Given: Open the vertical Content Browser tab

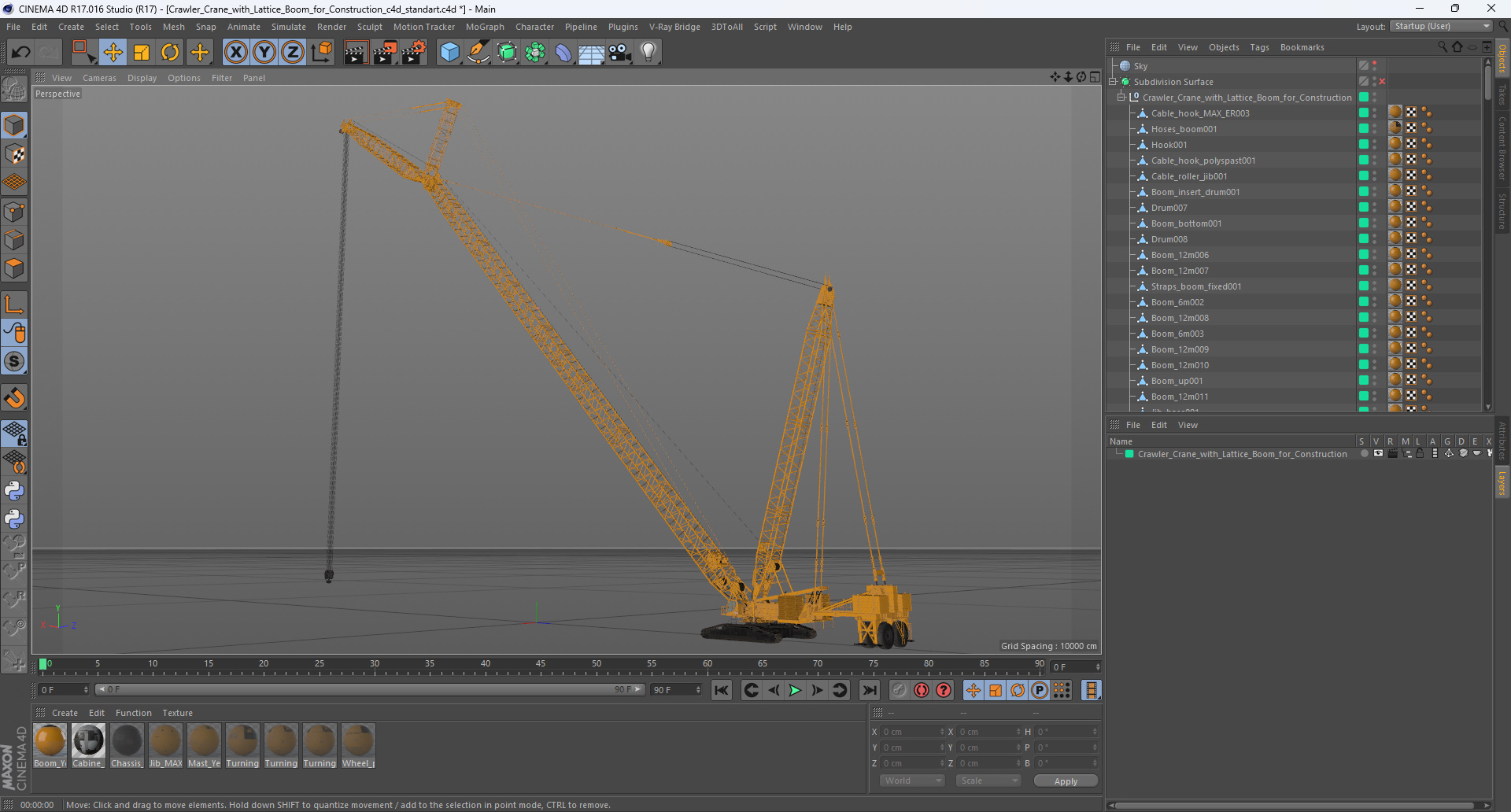Looking at the screenshot, I should tap(1502, 147).
